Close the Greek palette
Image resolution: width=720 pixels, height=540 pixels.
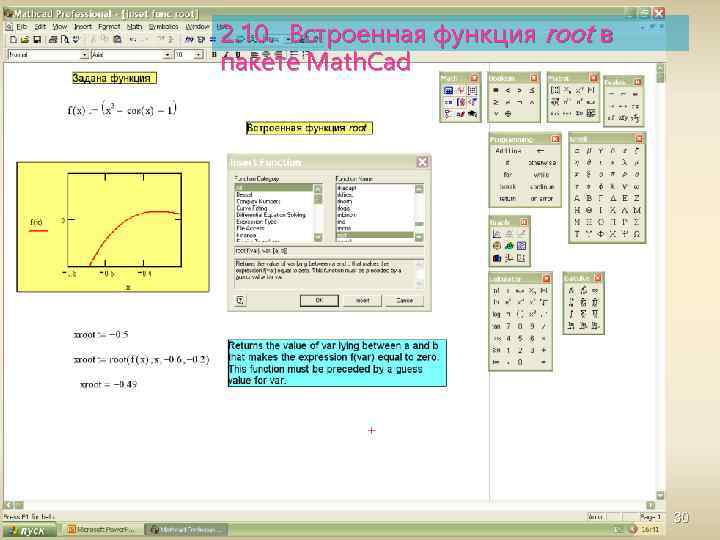pyautogui.click(x=639, y=138)
